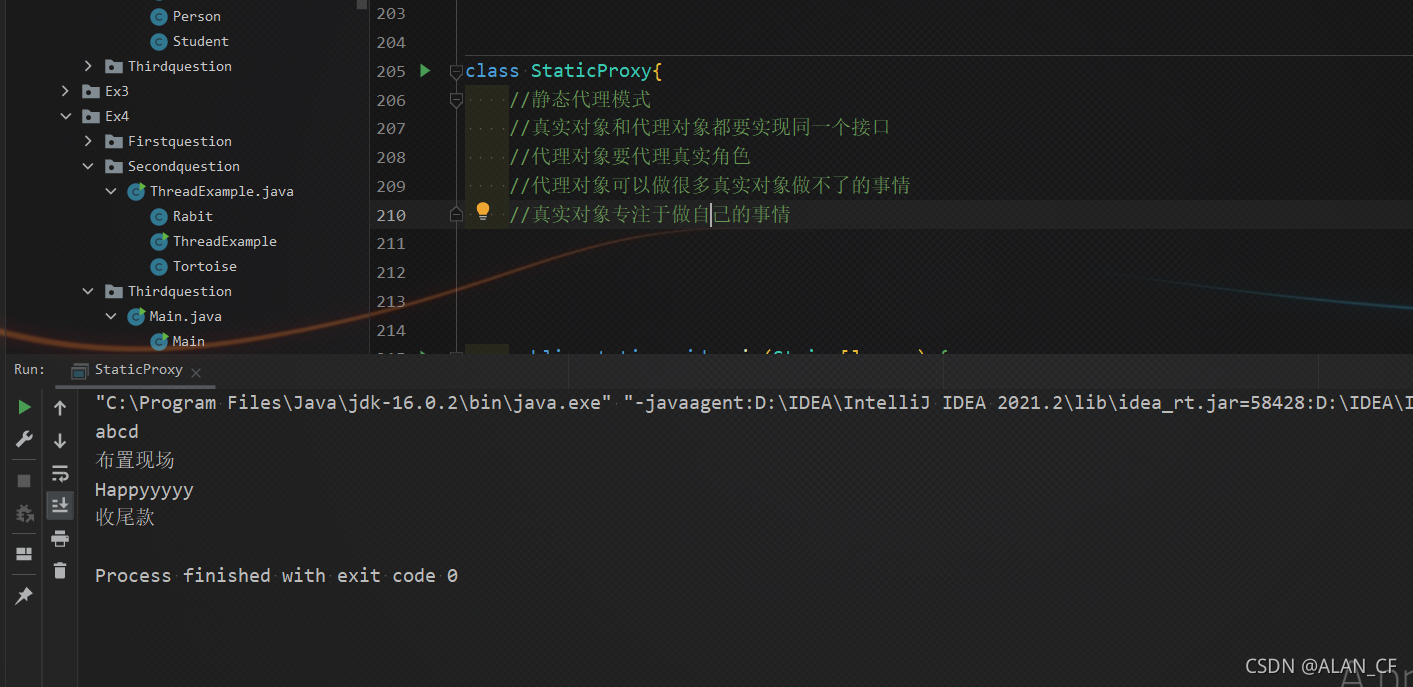The height and width of the screenshot is (687, 1413).
Task: Click the Ex3 folder icon
Action: click(90, 91)
